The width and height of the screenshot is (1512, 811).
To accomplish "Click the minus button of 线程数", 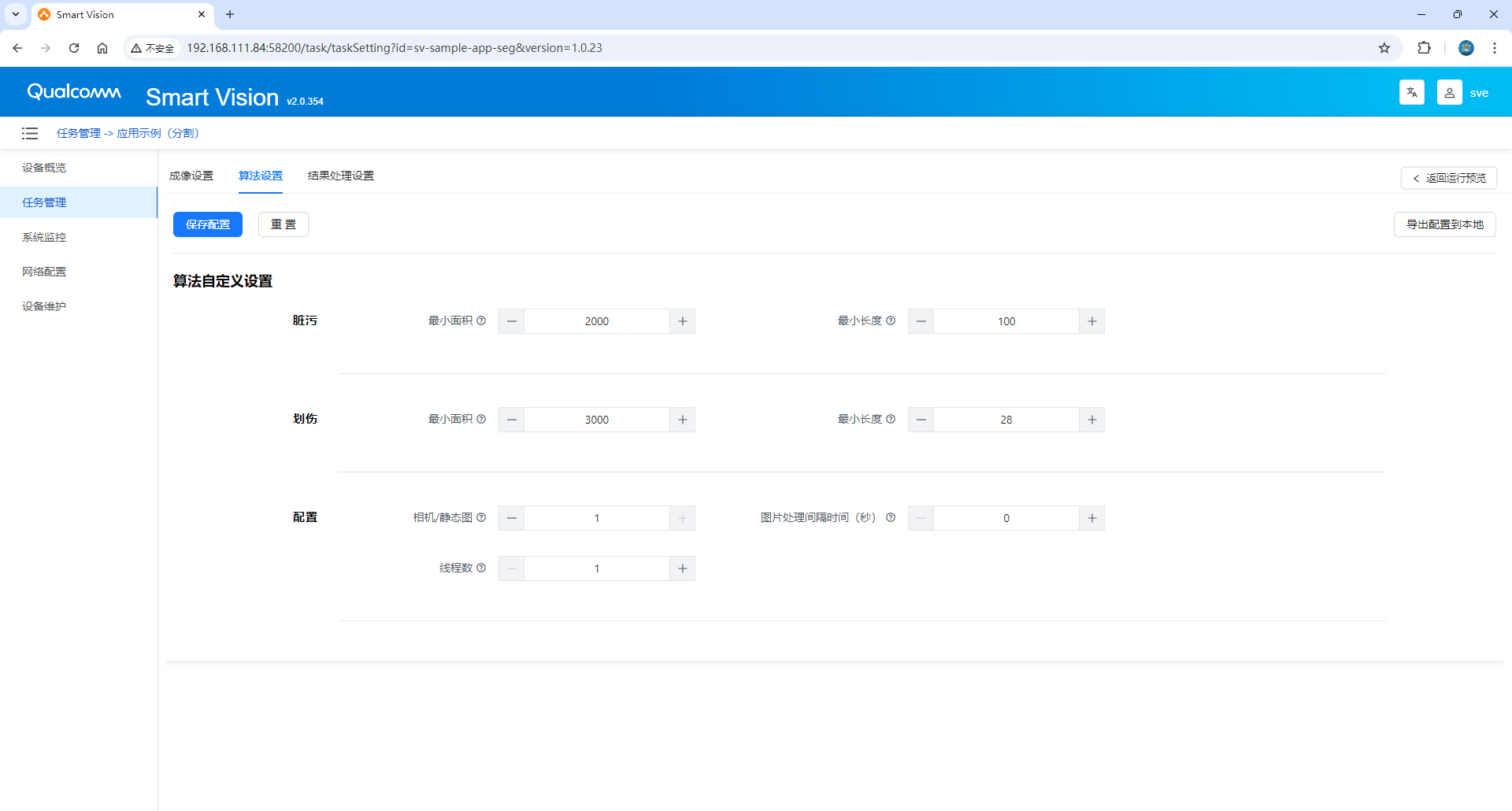I will tap(512, 568).
